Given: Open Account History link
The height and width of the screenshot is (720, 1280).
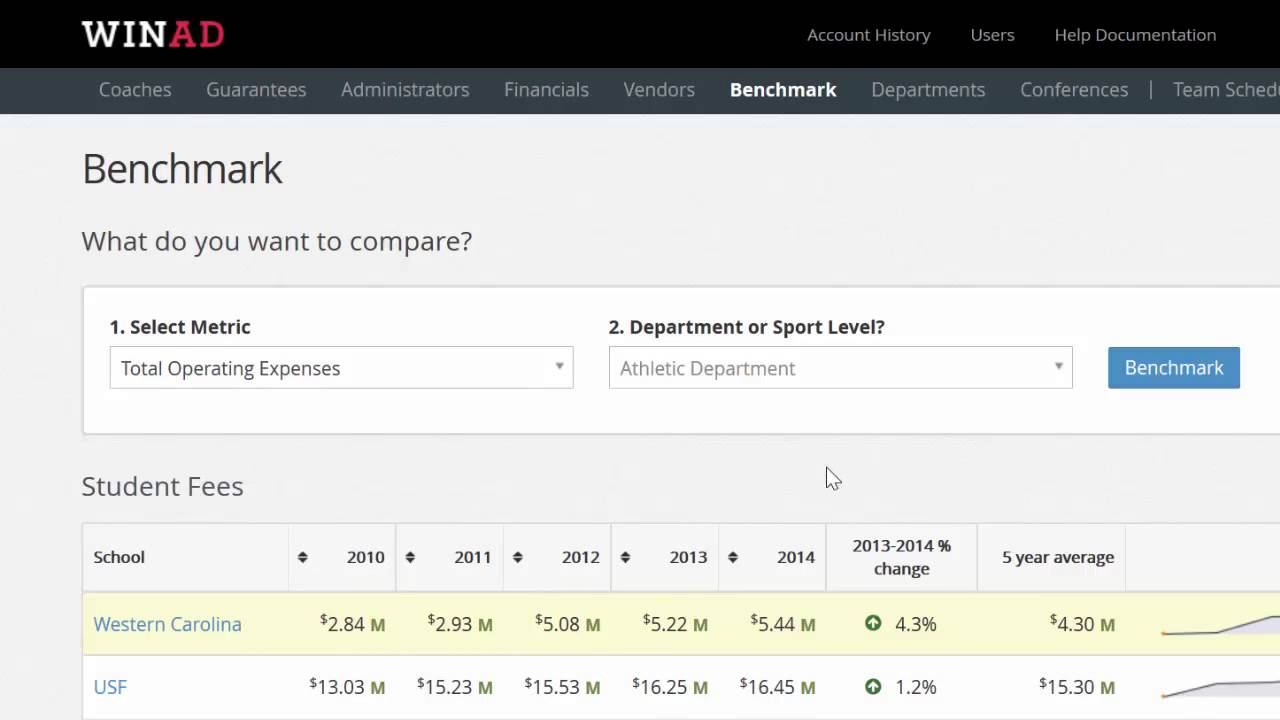Looking at the screenshot, I should click(x=869, y=35).
